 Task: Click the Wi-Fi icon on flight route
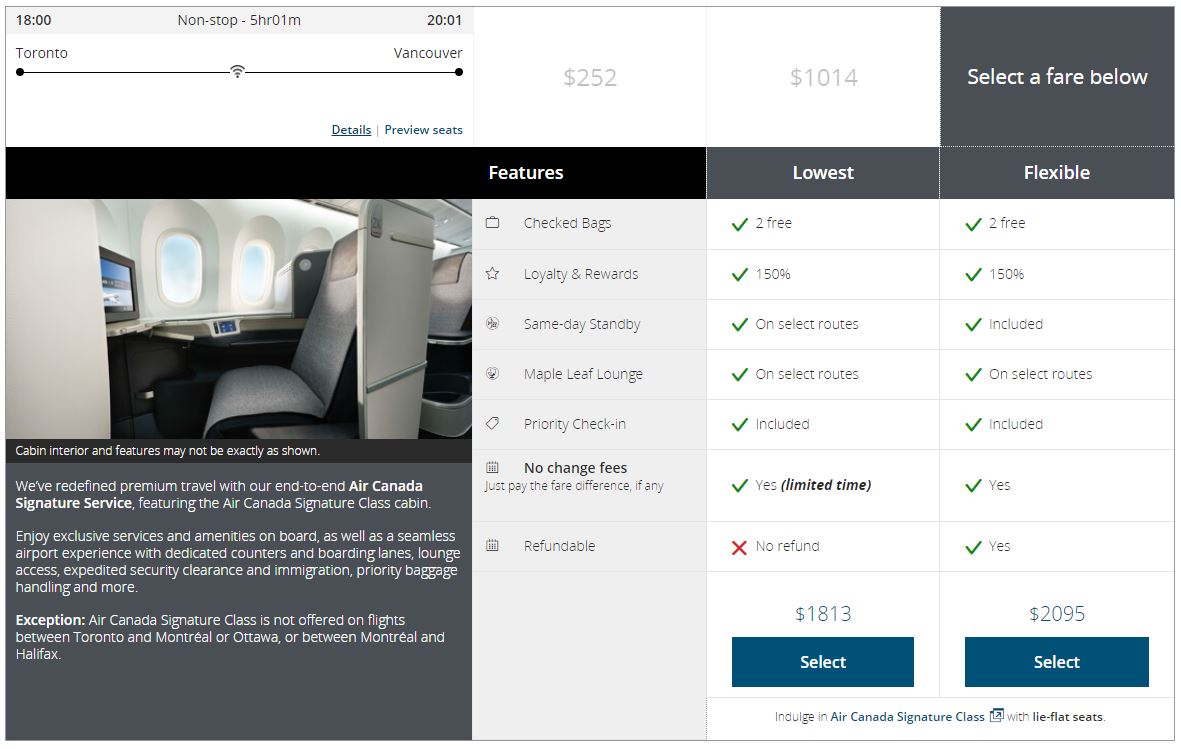click(x=237, y=71)
